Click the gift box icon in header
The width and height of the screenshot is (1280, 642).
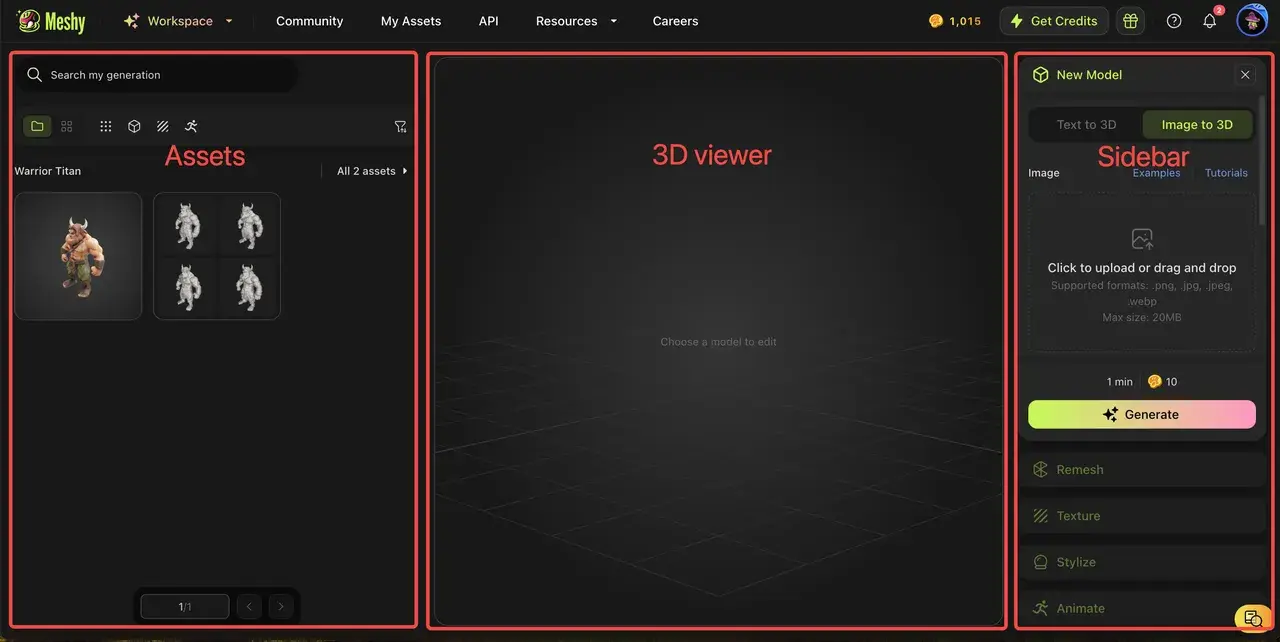click(1131, 21)
